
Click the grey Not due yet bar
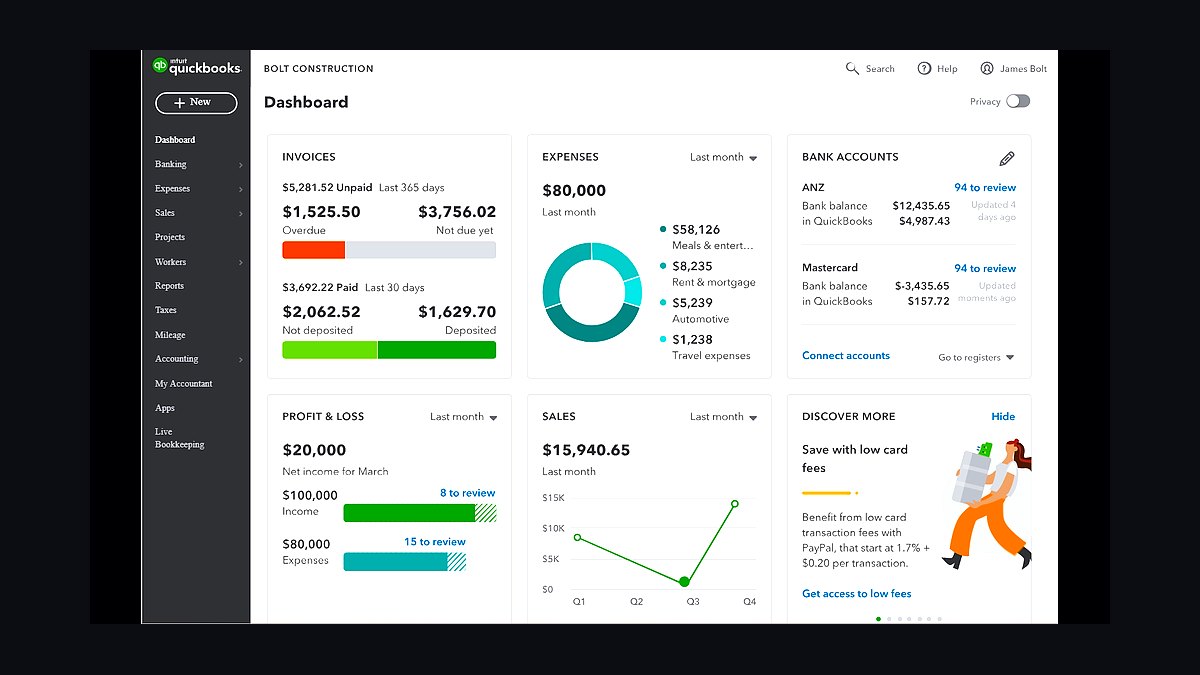click(420, 250)
